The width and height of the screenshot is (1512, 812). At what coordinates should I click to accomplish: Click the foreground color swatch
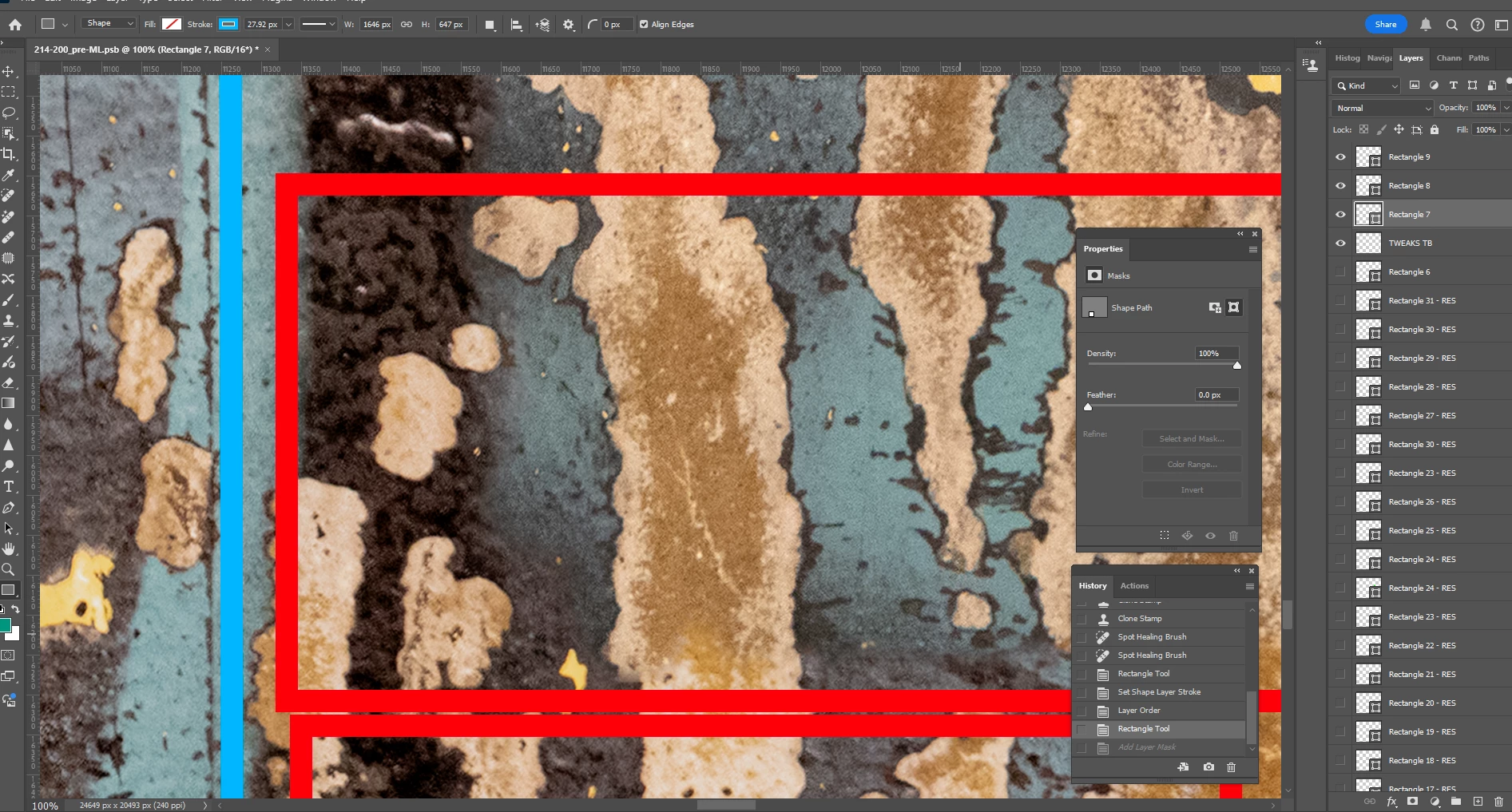coord(5,625)
